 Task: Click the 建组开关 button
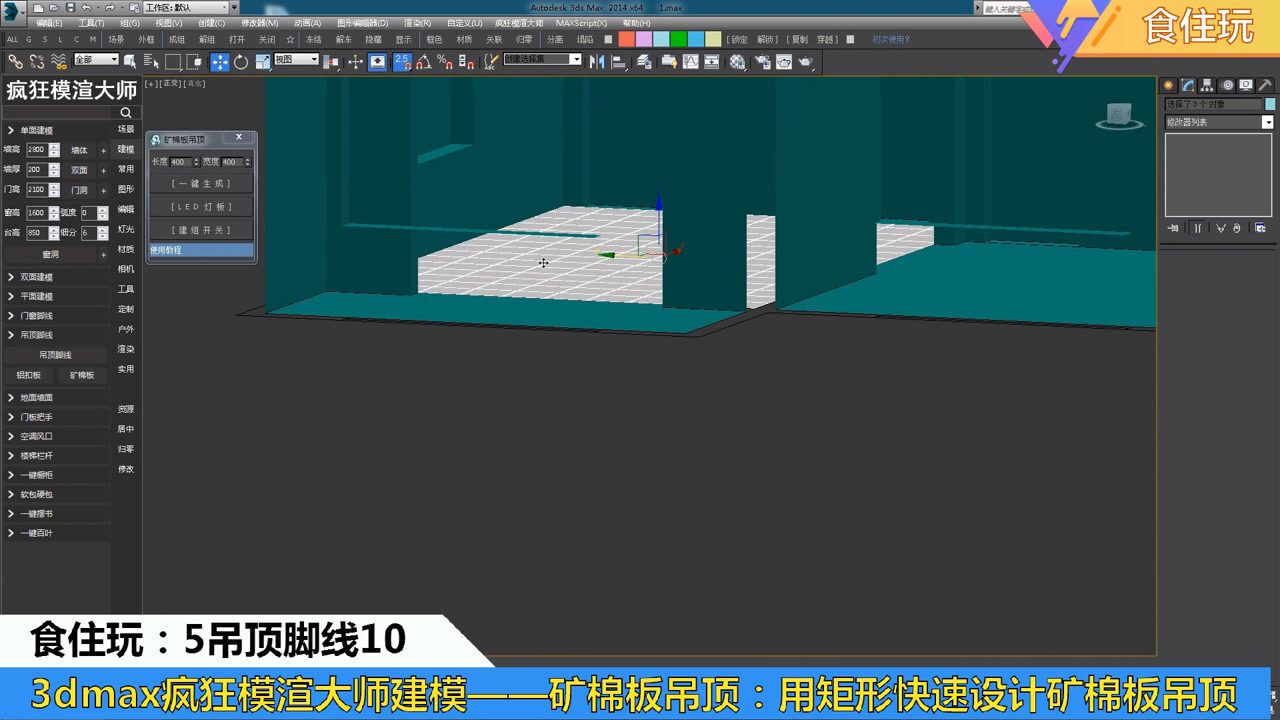[201, 230]
